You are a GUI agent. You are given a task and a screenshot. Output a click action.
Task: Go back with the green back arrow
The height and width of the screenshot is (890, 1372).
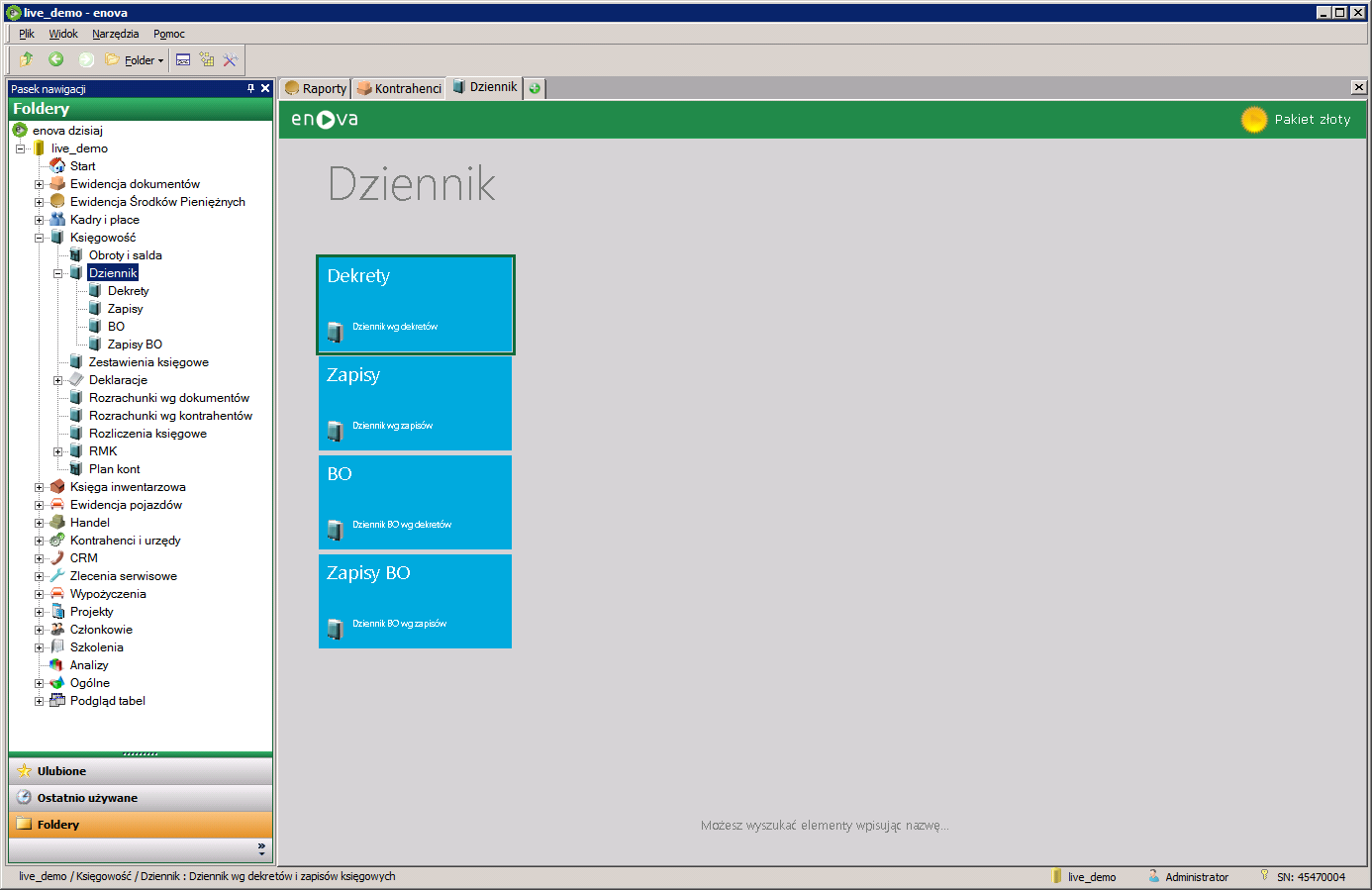[56, 59]
